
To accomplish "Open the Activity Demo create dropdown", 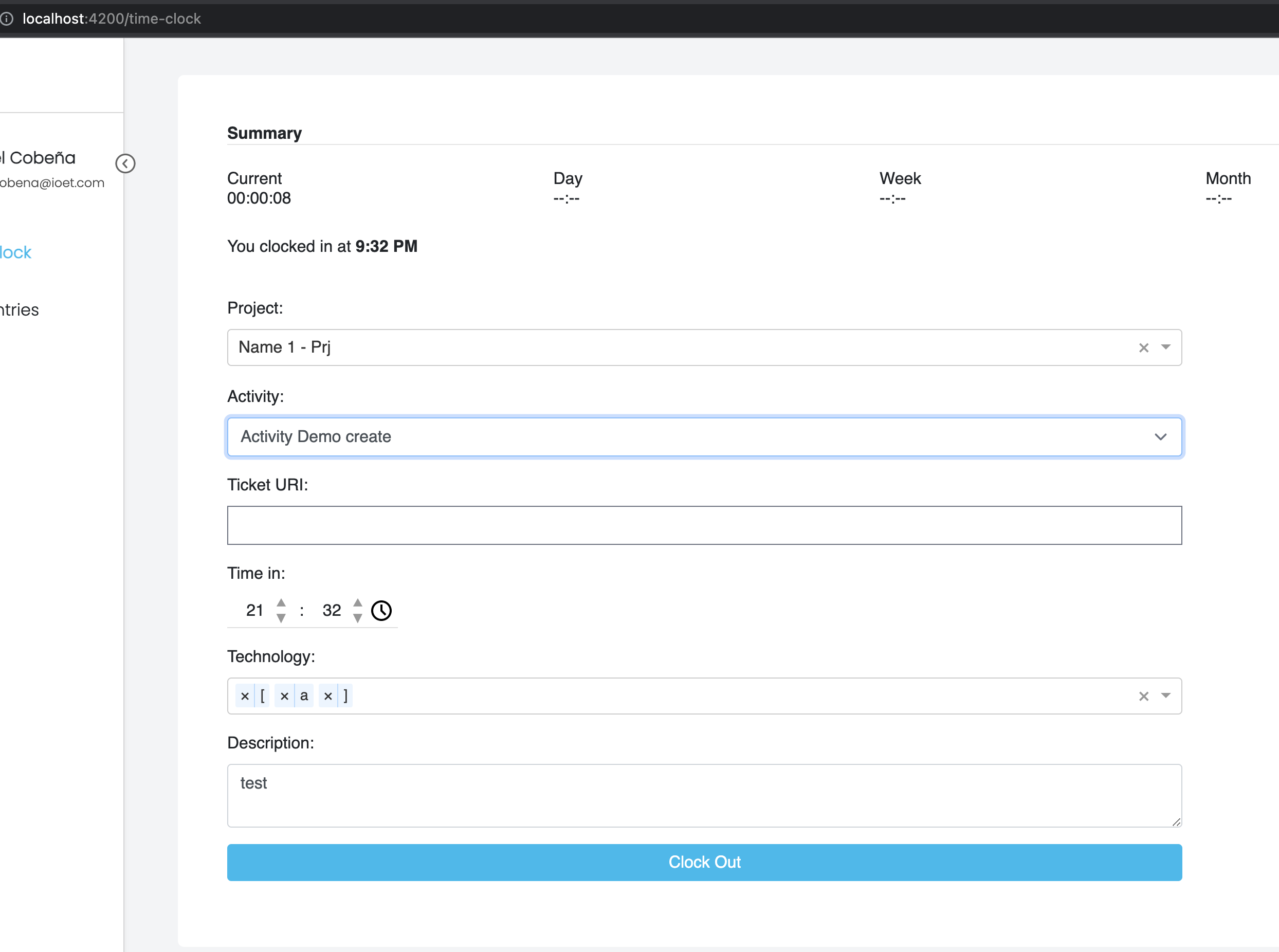I will pyautogui.click(x=704, y=437).
